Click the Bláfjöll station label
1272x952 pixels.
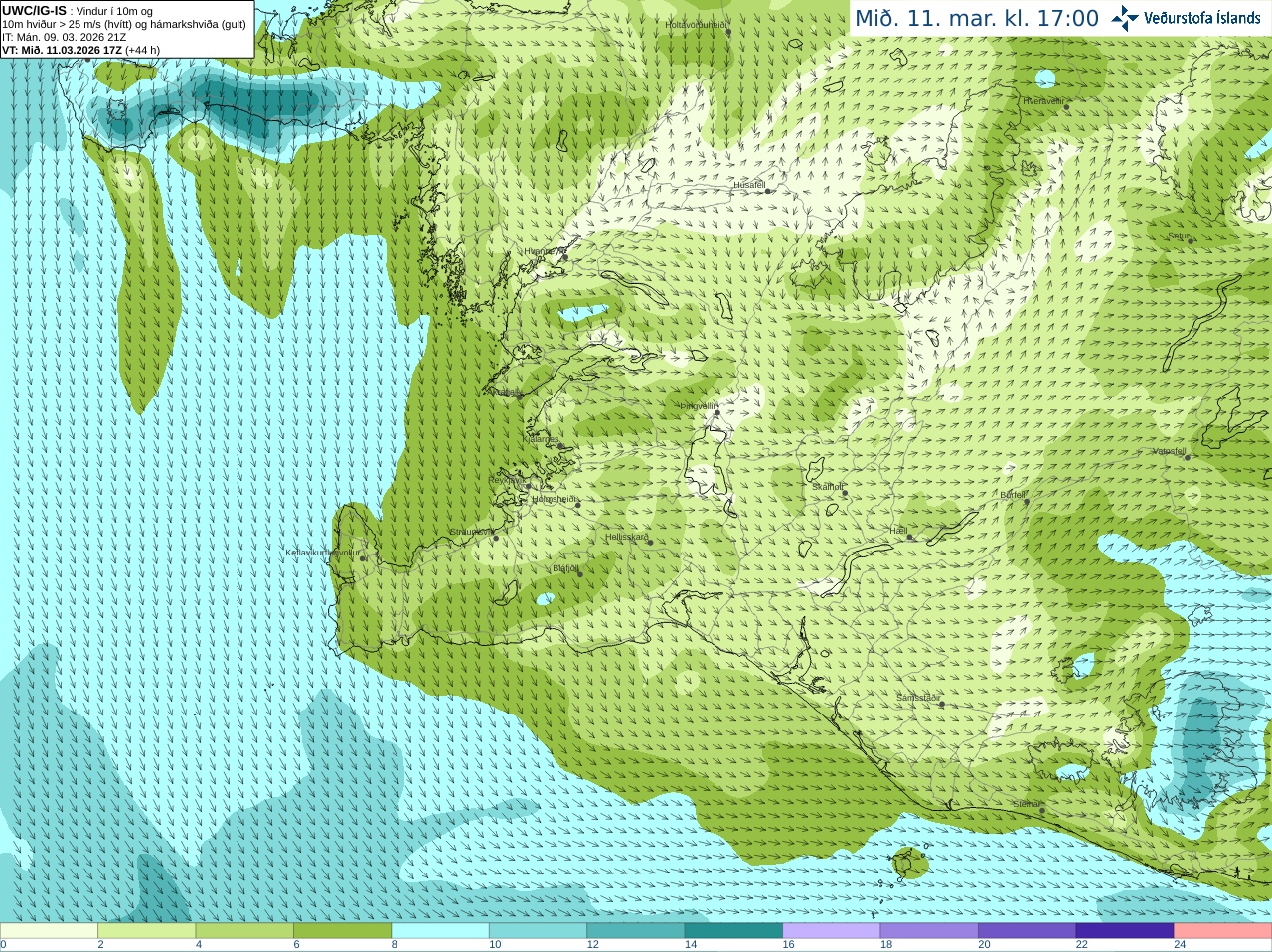(565, 568)
